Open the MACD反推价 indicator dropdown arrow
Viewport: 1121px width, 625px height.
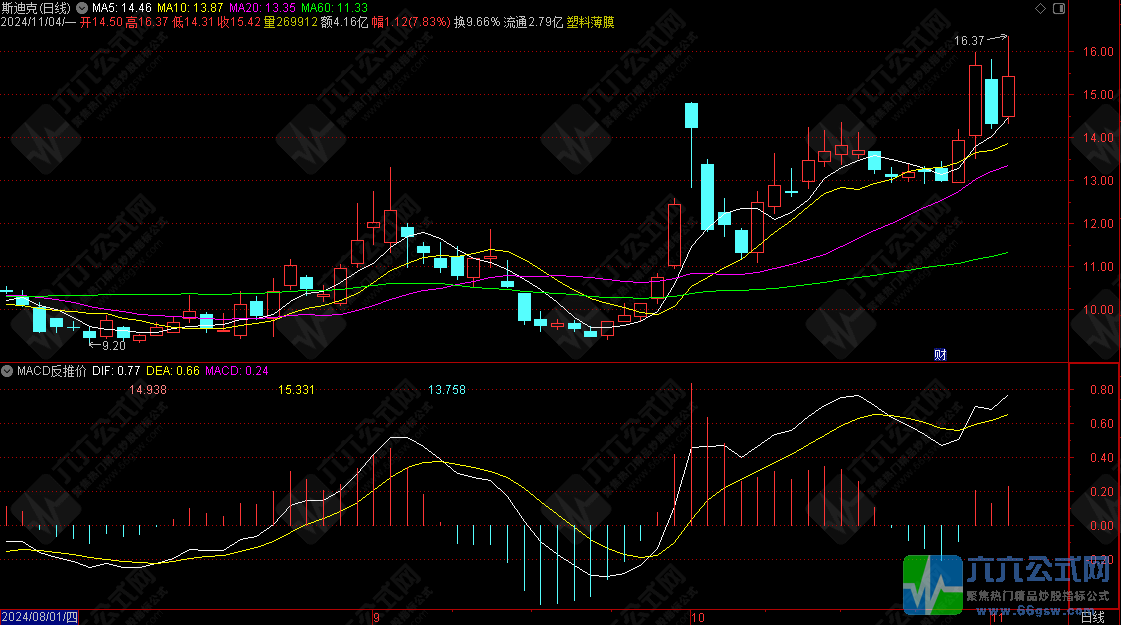tap(8, 371)
